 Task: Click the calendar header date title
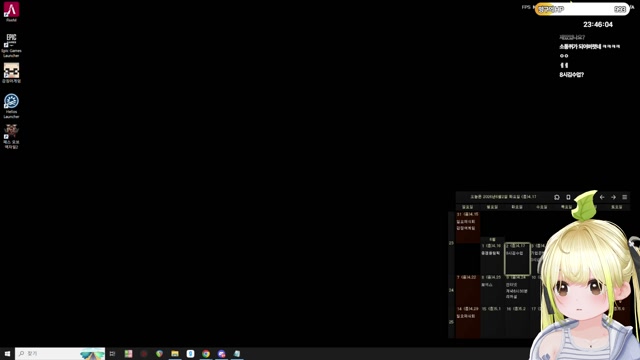pos(503,197)
